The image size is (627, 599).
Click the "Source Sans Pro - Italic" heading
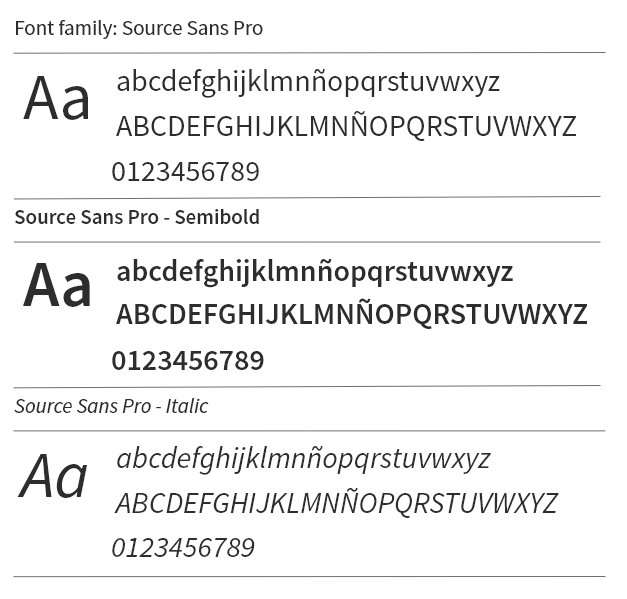(111, 406)
